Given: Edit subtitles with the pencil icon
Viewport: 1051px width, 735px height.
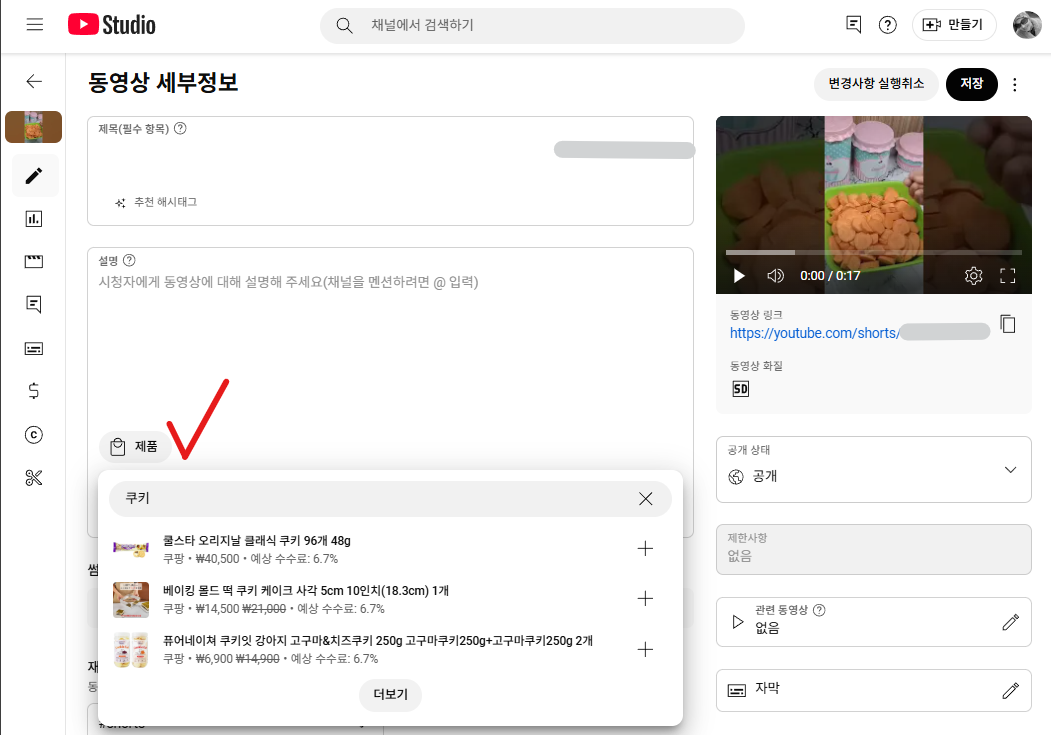Looking at the screenshot, I should 1010,691.
